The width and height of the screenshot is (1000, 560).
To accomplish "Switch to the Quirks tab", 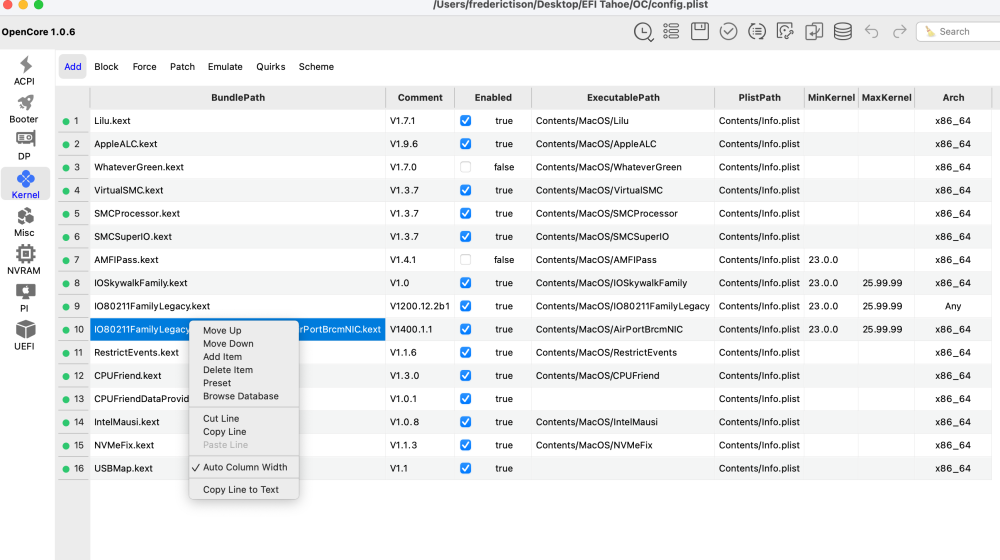I will (x=270, y=66).
